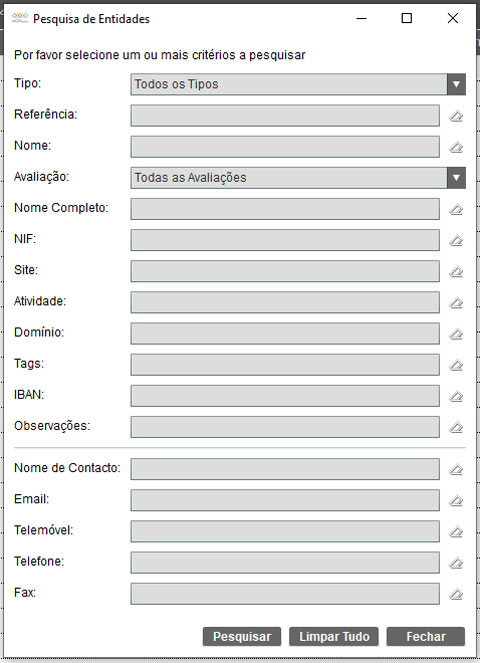The height and width of the screenshot is (663, 480).
Task: Erase the Email field via eraser icon
Action: [x=456, y=501]
